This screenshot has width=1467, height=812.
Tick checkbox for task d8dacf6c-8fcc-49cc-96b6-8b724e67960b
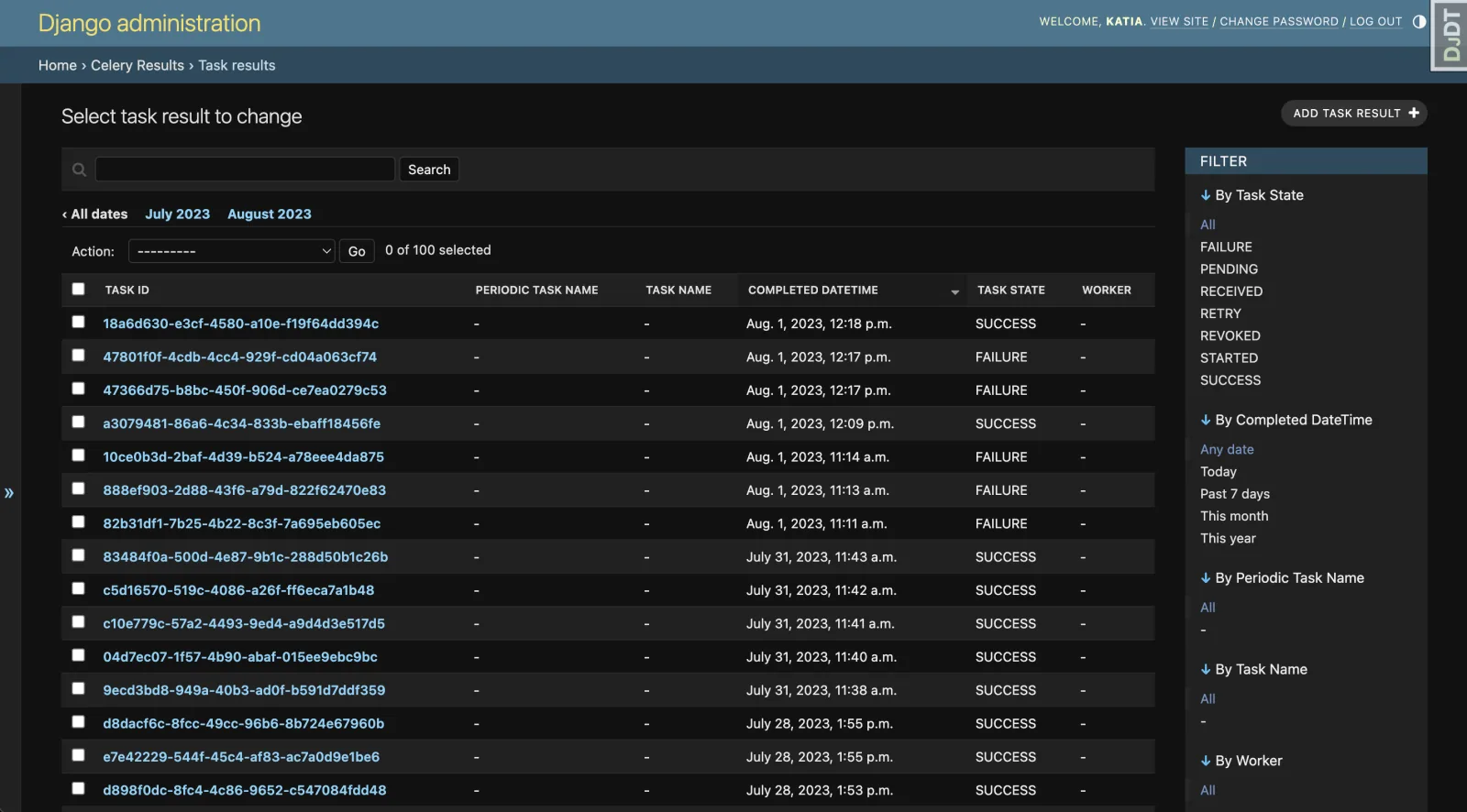(x=78, y=722)
